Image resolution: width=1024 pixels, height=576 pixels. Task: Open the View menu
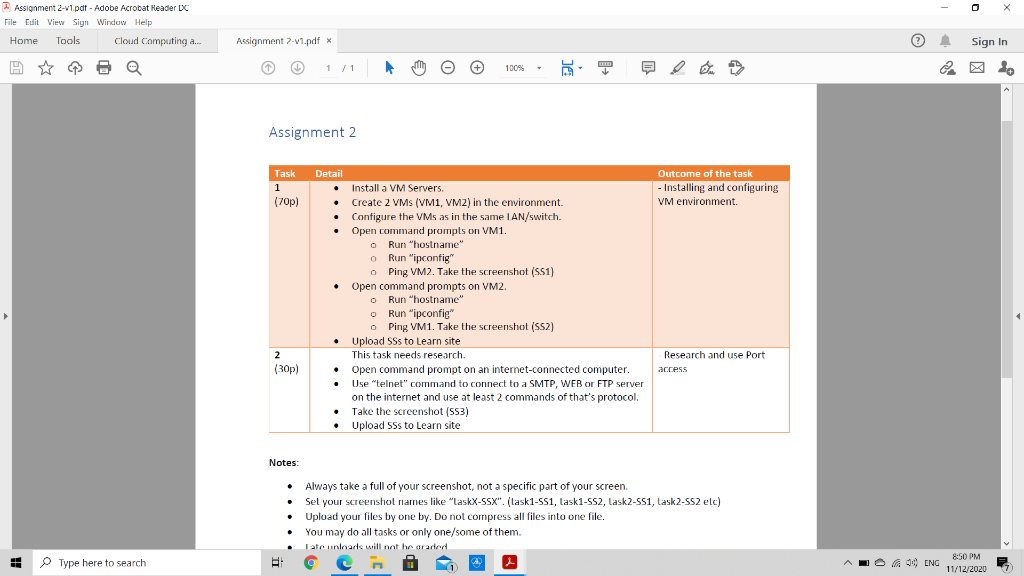click(x=56, y=22)
